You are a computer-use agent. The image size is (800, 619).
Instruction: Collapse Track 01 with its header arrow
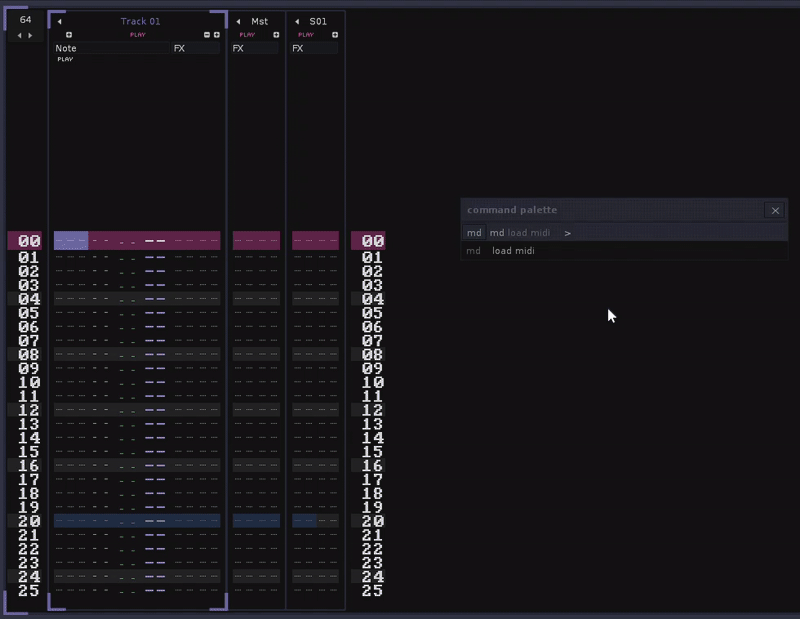click(60, 21)
